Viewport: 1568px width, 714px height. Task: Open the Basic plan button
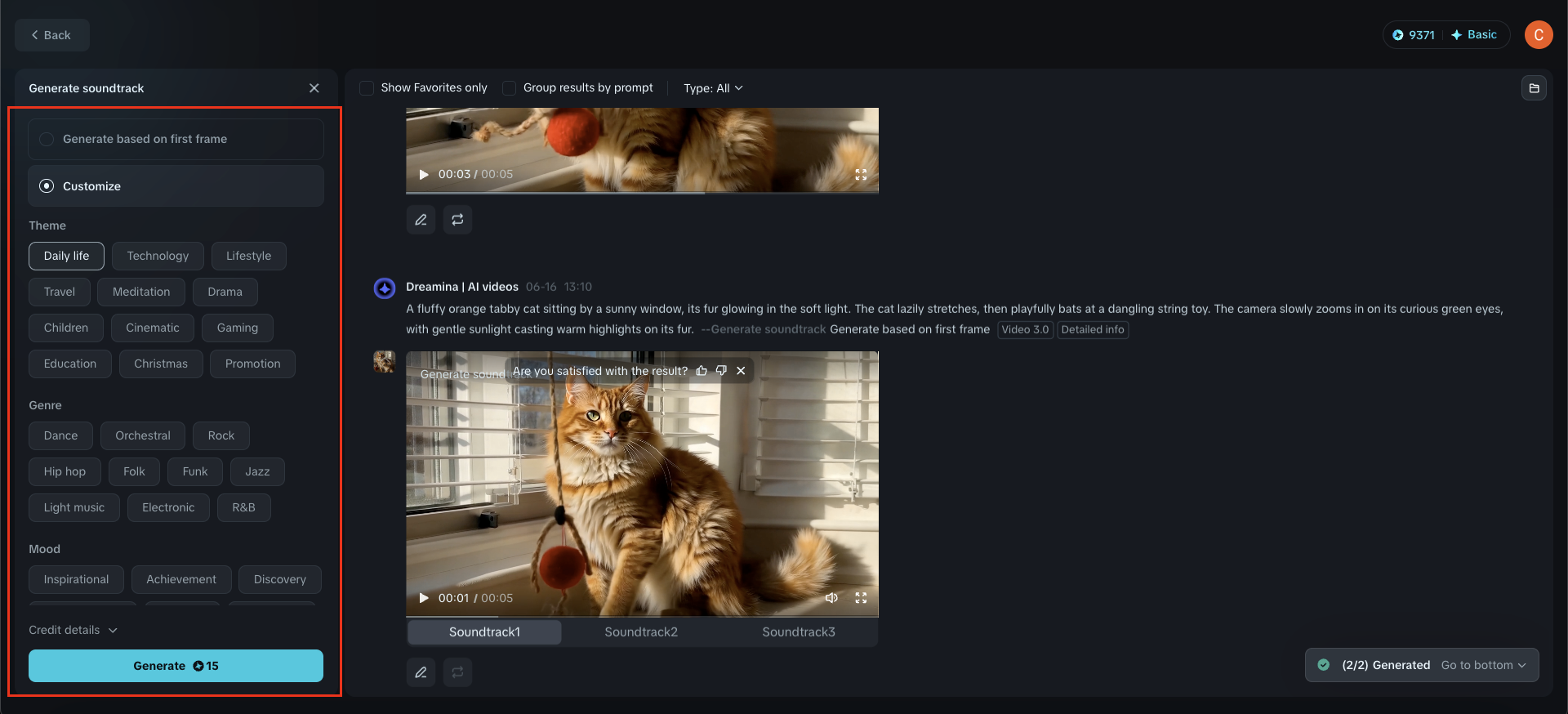[x=1474, y=35]
